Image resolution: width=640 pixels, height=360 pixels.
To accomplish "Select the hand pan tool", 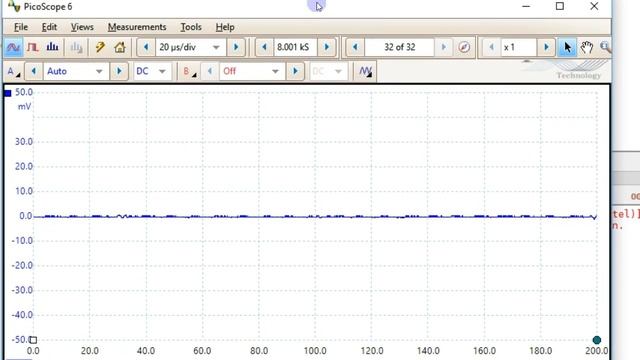I will (x=587, y=47).
